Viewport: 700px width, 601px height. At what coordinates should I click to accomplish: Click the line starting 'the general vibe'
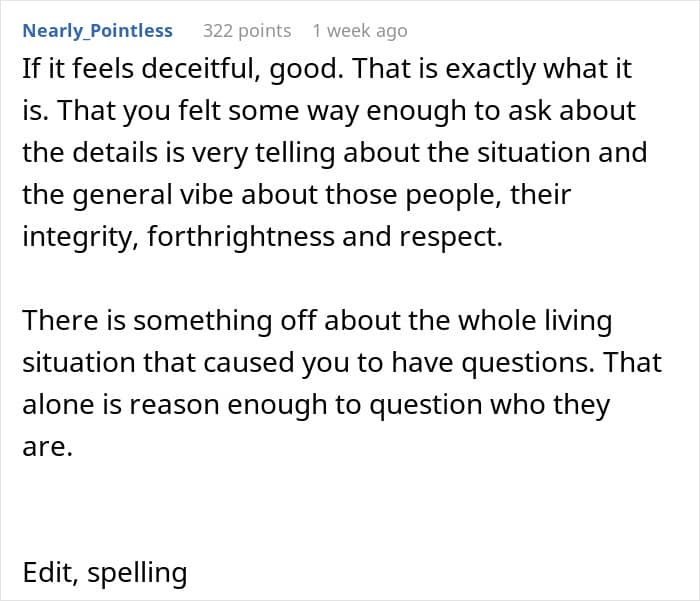click(296, 195)
